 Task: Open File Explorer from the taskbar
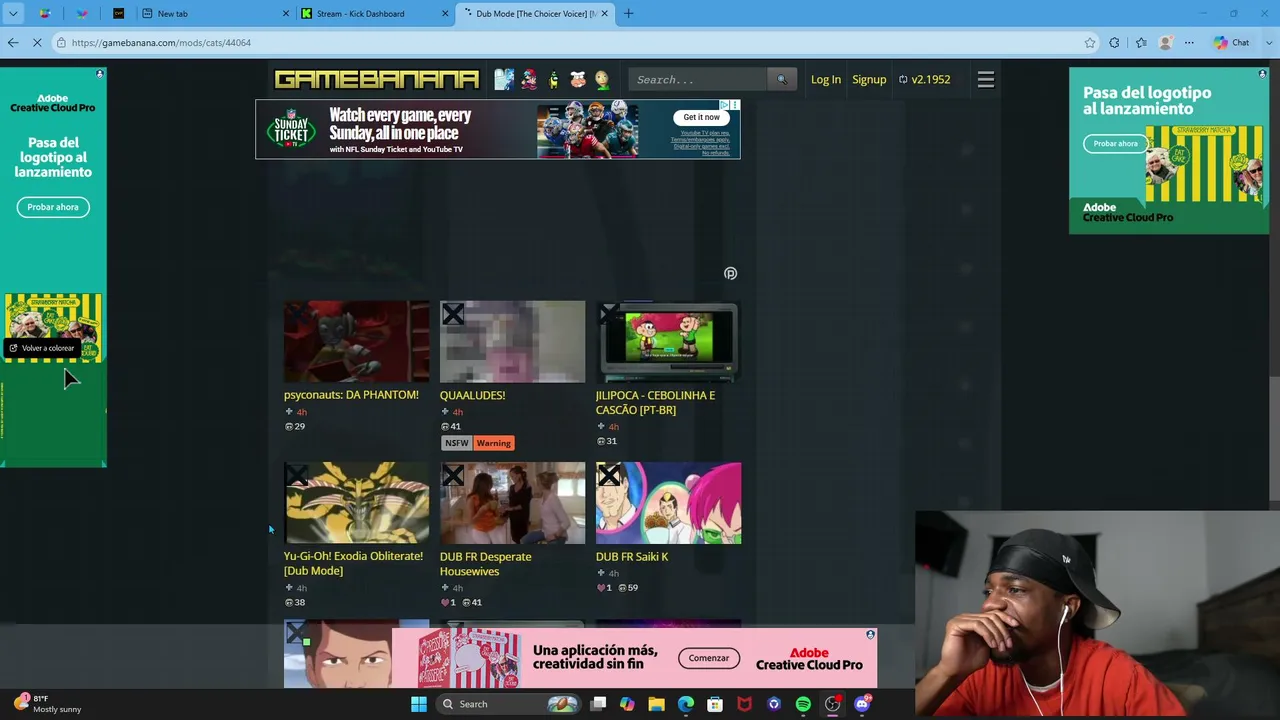[x=657, y=704]
